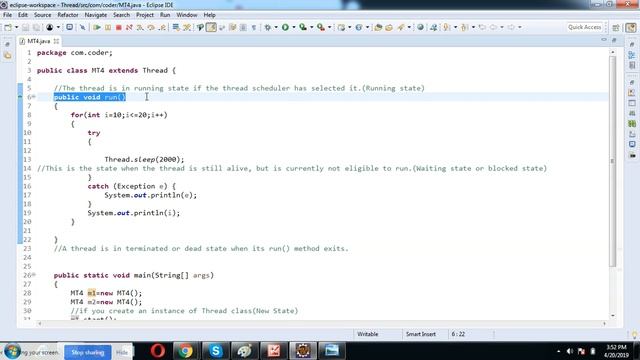Click the 6 : 22 cursor position status
The width and height of the screenshot is (640, 360).
(458, 334)
